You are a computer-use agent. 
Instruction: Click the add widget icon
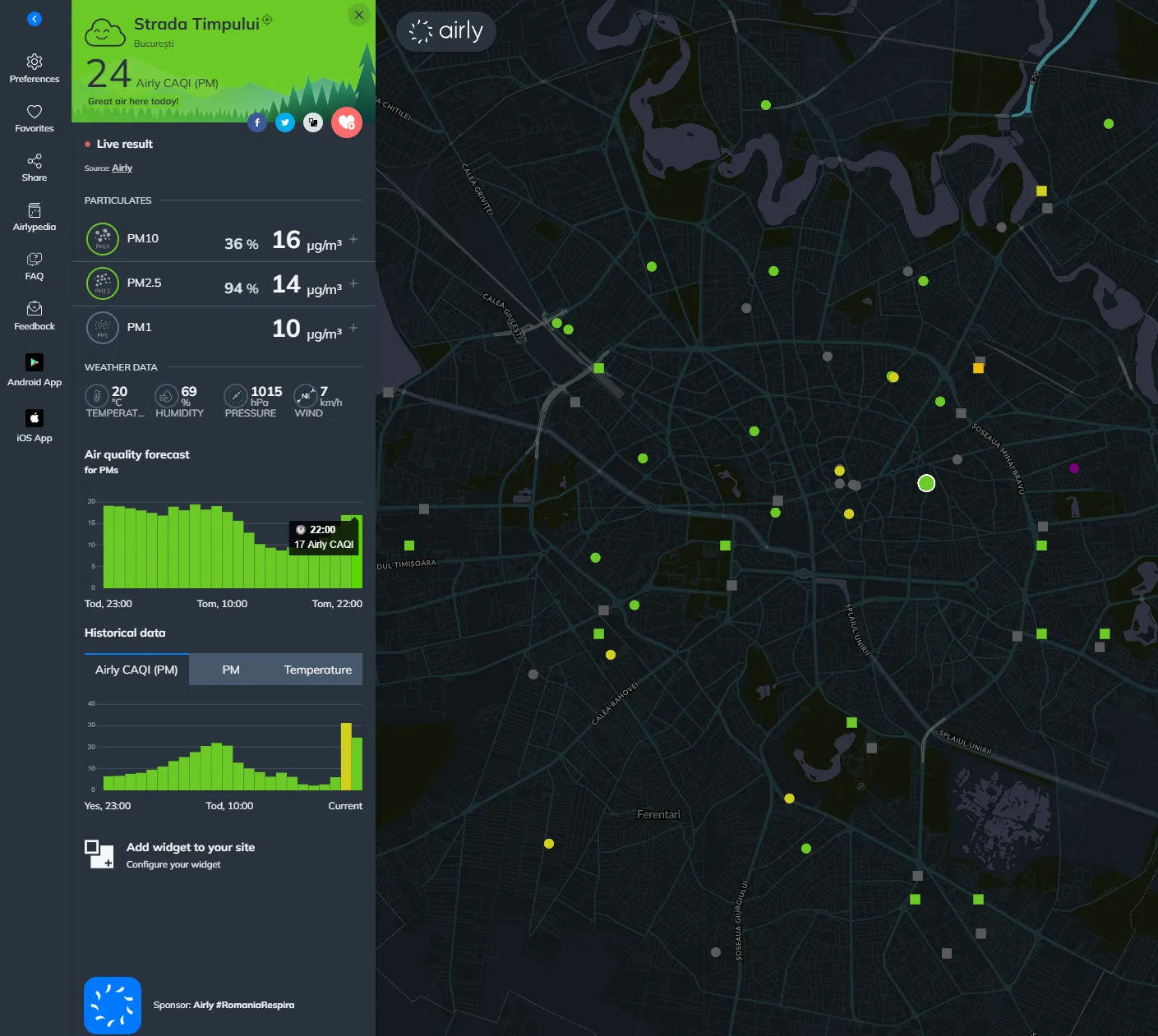[x=99, y=854]
